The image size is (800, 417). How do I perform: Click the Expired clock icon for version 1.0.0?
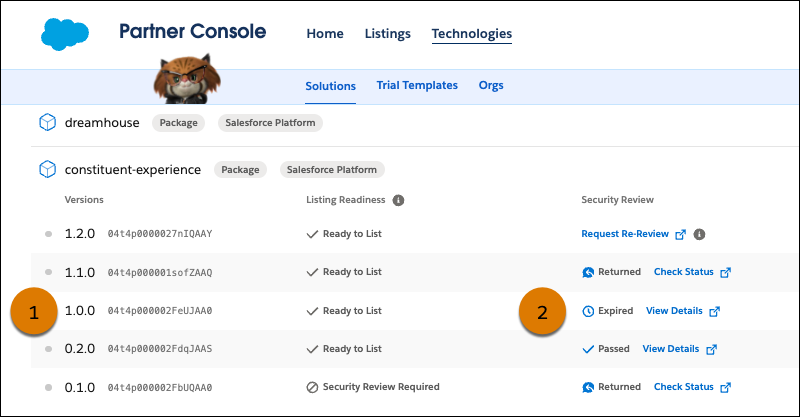(588, 311)
